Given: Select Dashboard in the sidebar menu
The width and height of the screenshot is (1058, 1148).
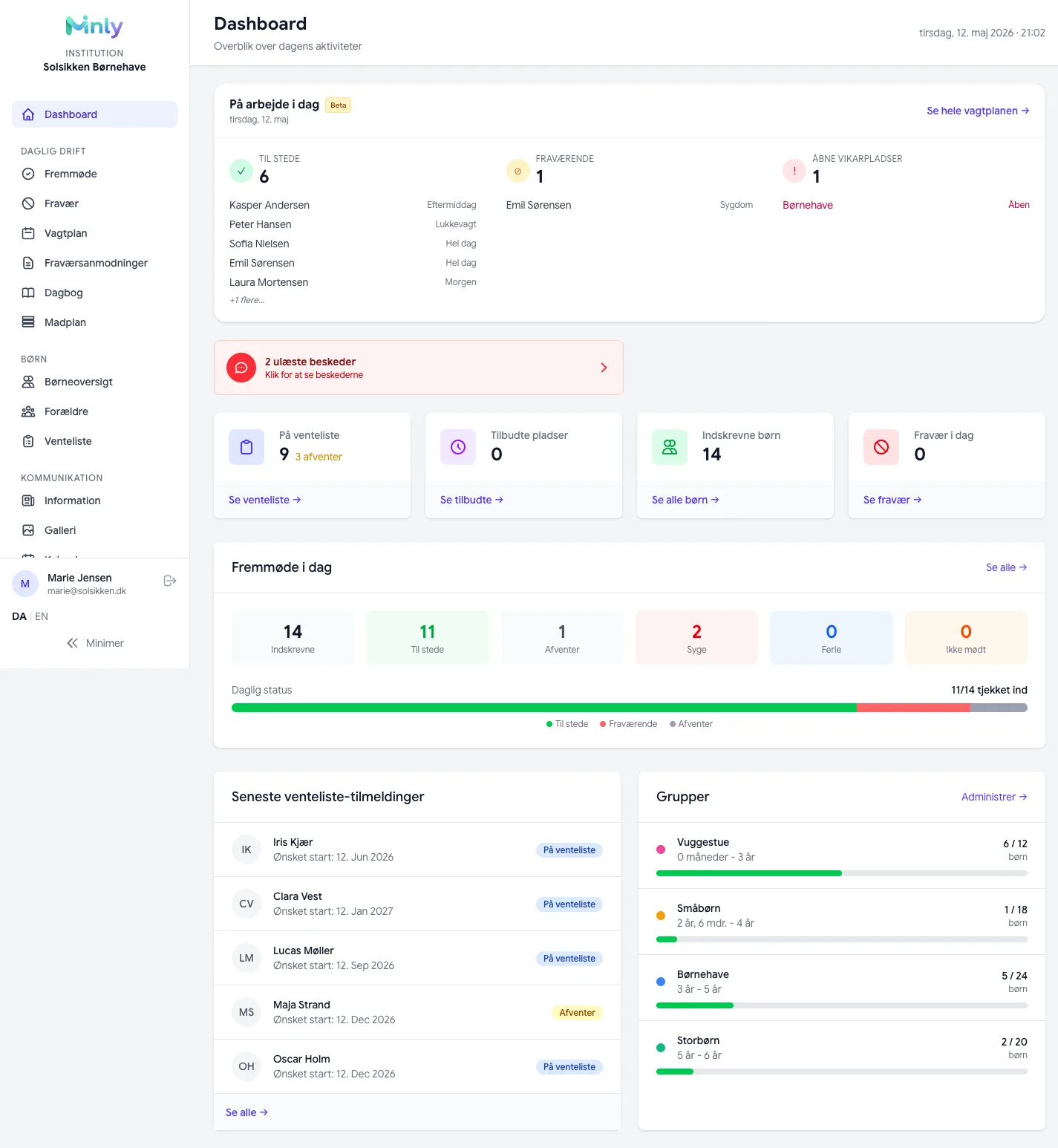Looking at the screenshot, I should (x=94, y=114).
